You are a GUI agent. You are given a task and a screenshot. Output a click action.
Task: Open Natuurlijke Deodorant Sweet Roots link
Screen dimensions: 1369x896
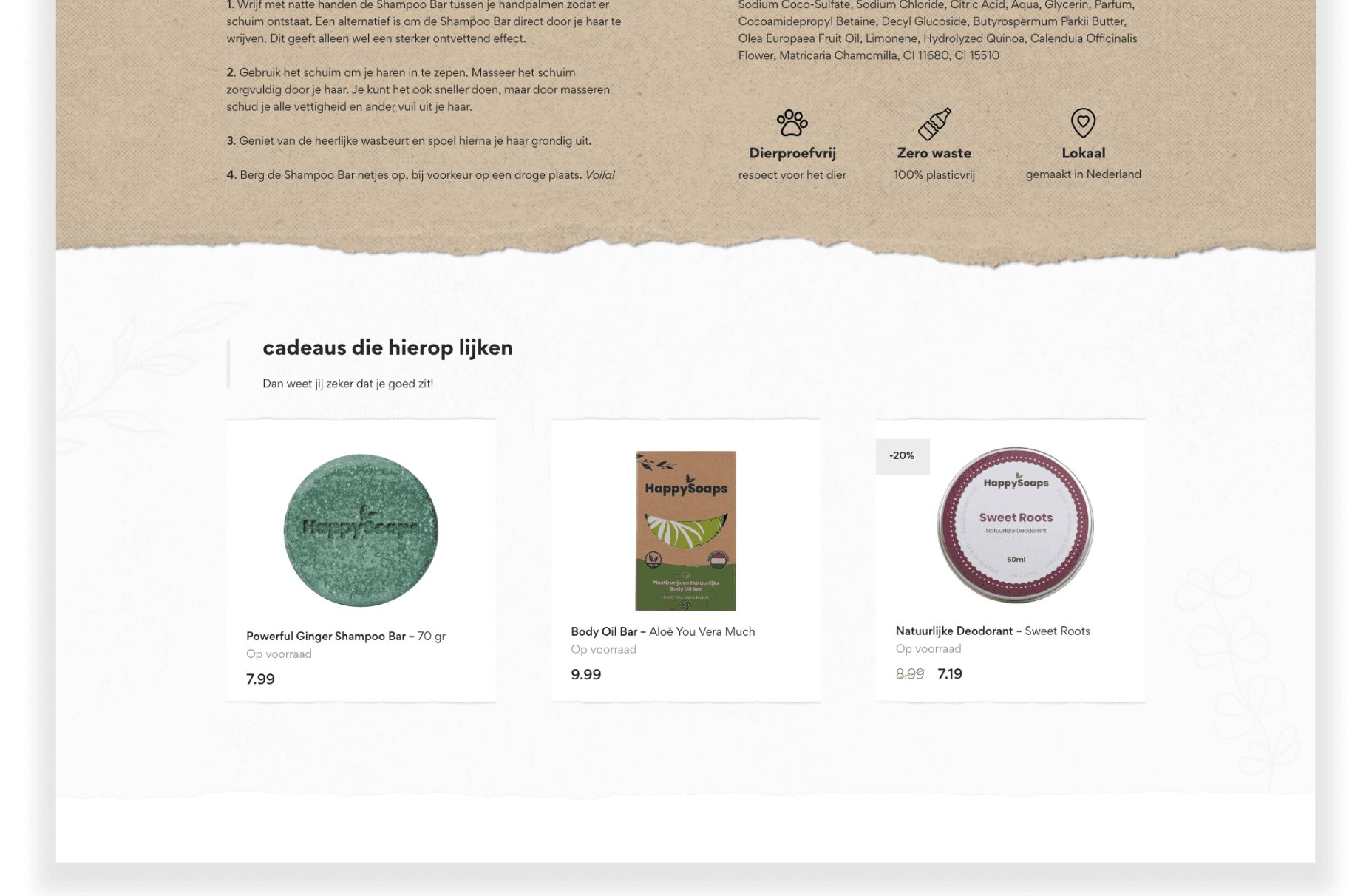coord(993,631)
